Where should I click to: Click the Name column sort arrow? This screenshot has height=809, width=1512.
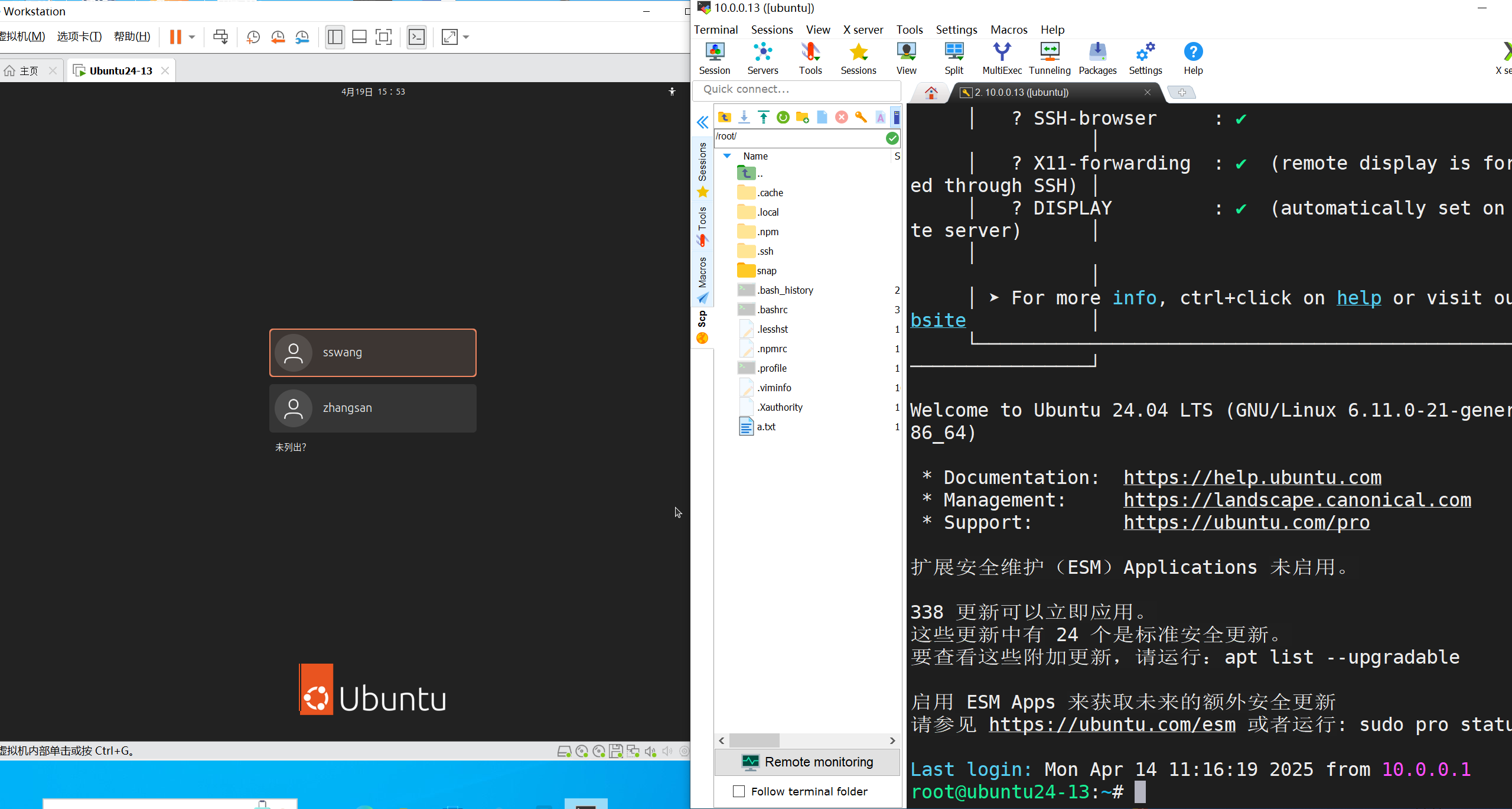coord(727,156)
